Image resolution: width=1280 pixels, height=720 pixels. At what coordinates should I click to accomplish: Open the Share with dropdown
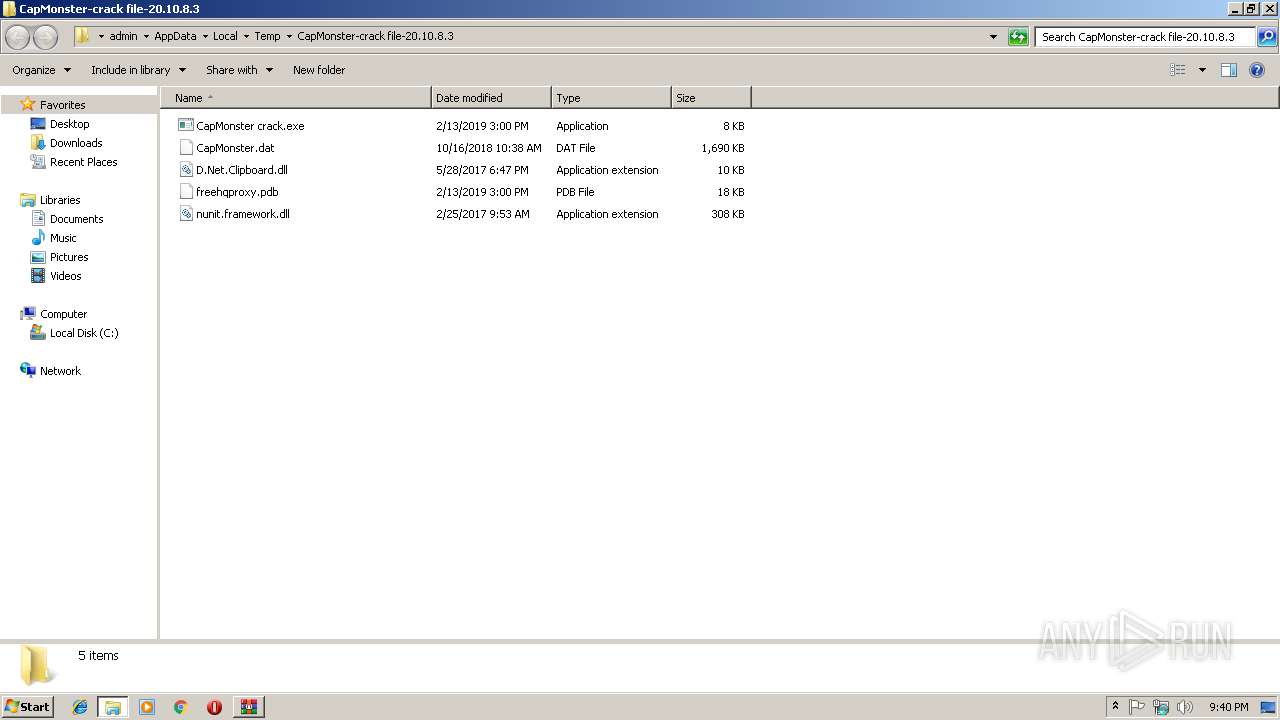click(x=240, y=70)
